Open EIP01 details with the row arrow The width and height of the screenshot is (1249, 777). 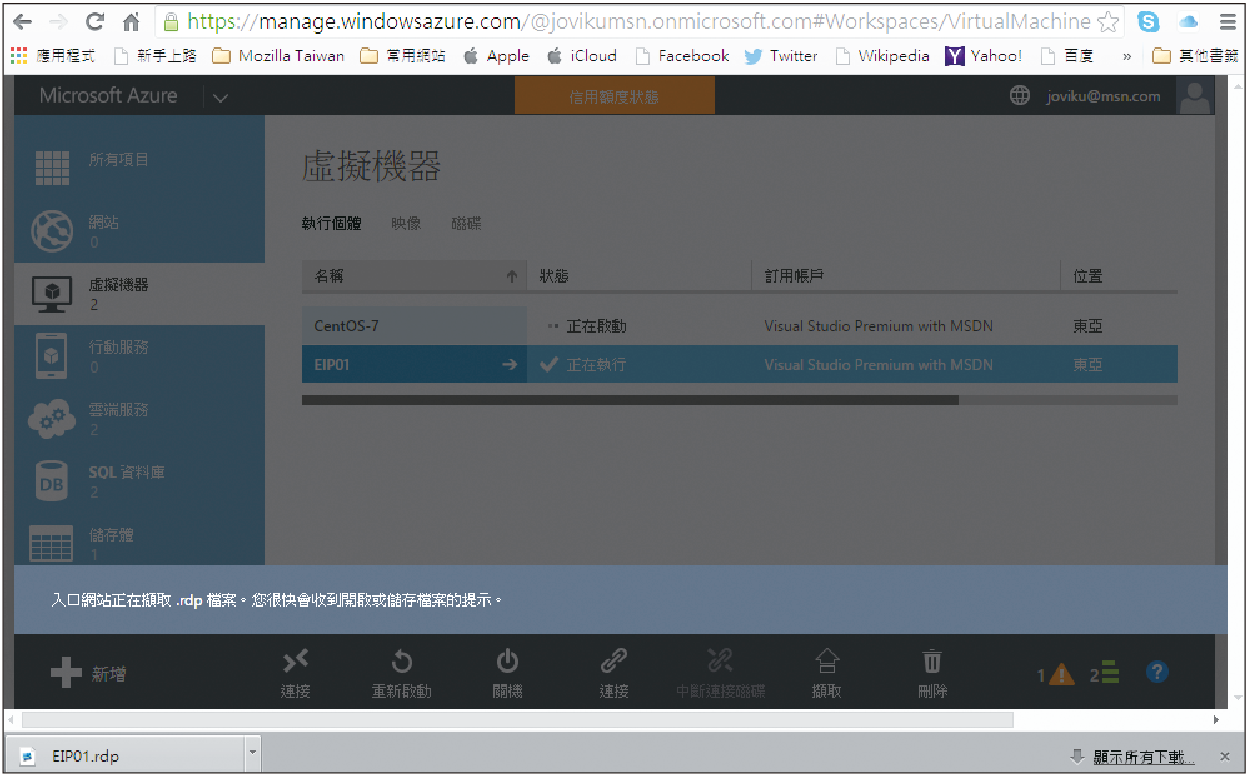(x=509, y=365)
